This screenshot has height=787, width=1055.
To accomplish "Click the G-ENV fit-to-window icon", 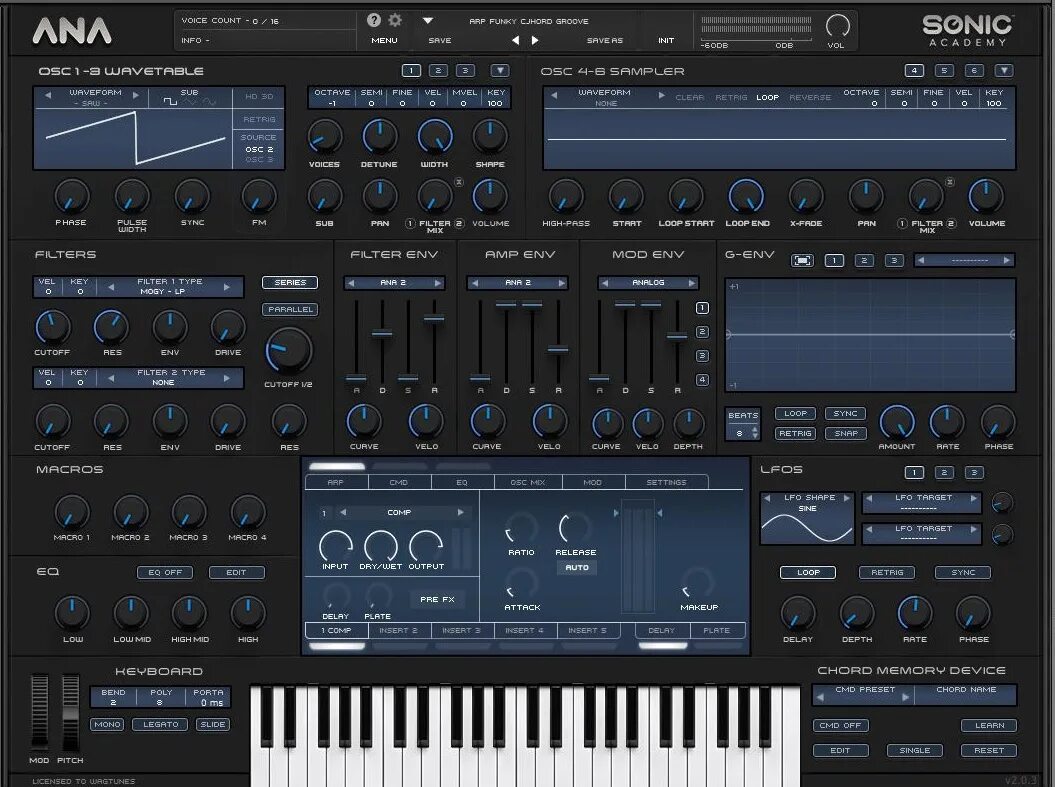I will [x=802, y=260].
